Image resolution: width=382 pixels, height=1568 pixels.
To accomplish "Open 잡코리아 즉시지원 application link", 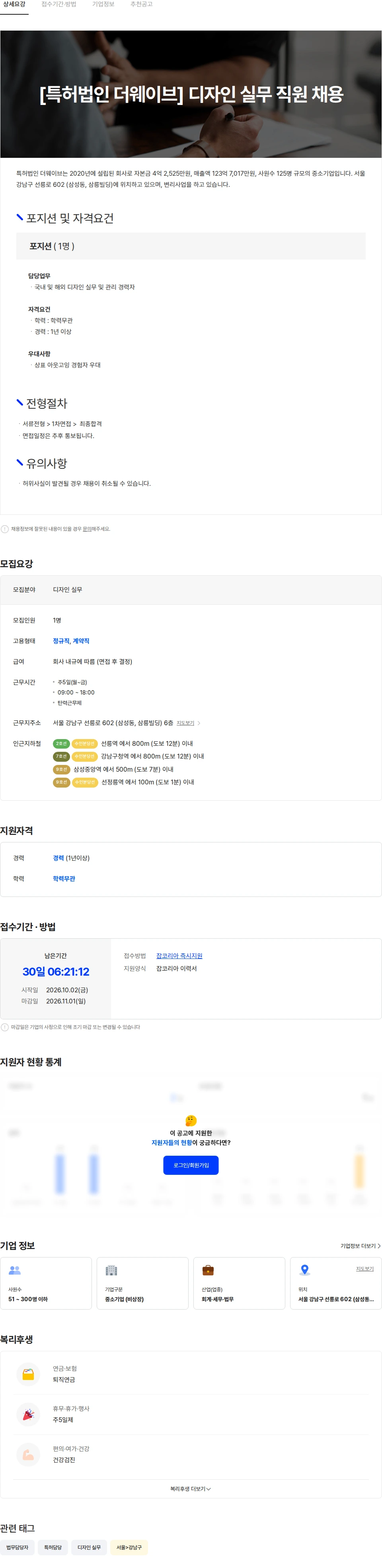I will click(x=179, y=956).
